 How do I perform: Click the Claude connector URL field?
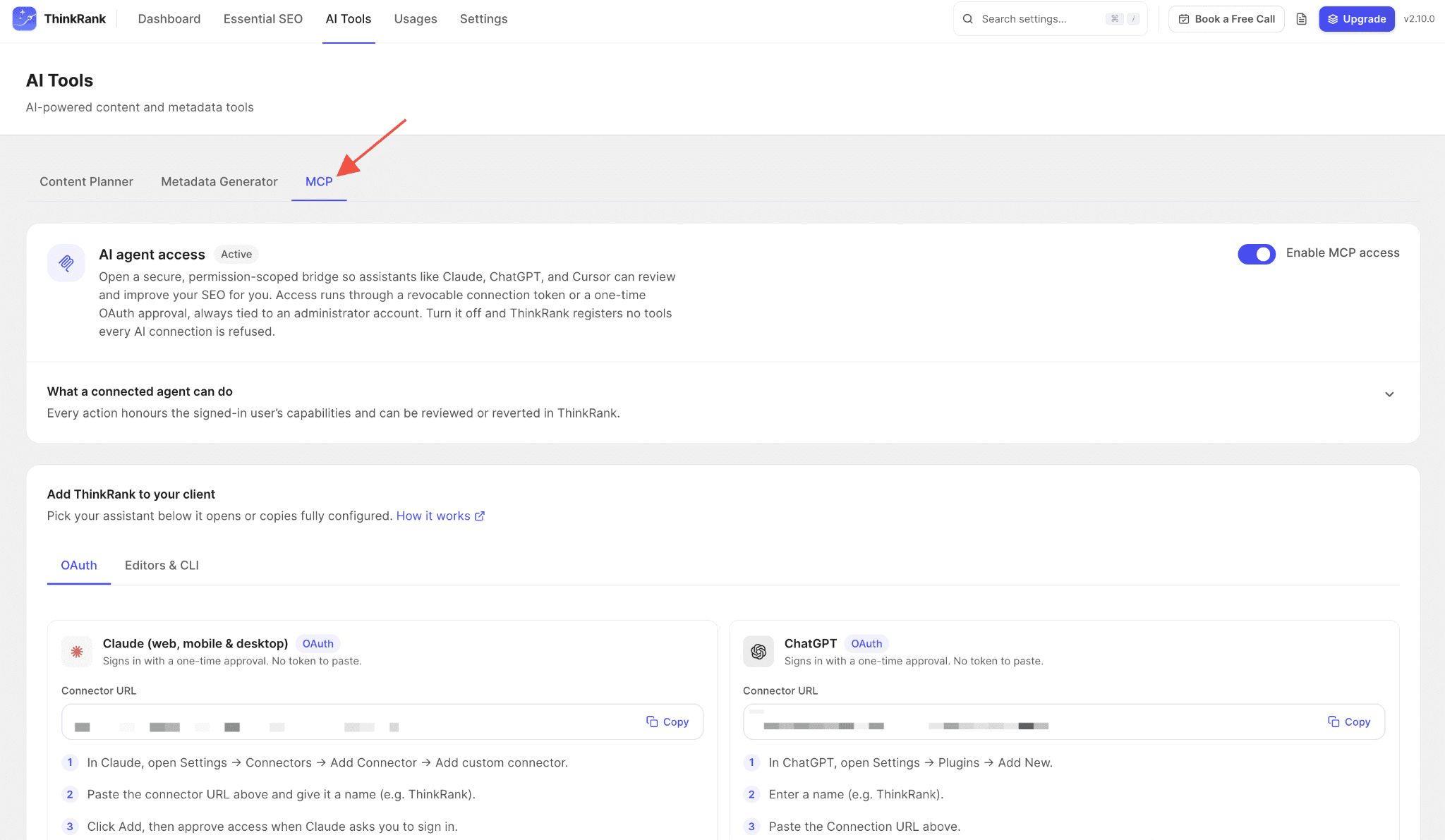[x=382, y=722]
